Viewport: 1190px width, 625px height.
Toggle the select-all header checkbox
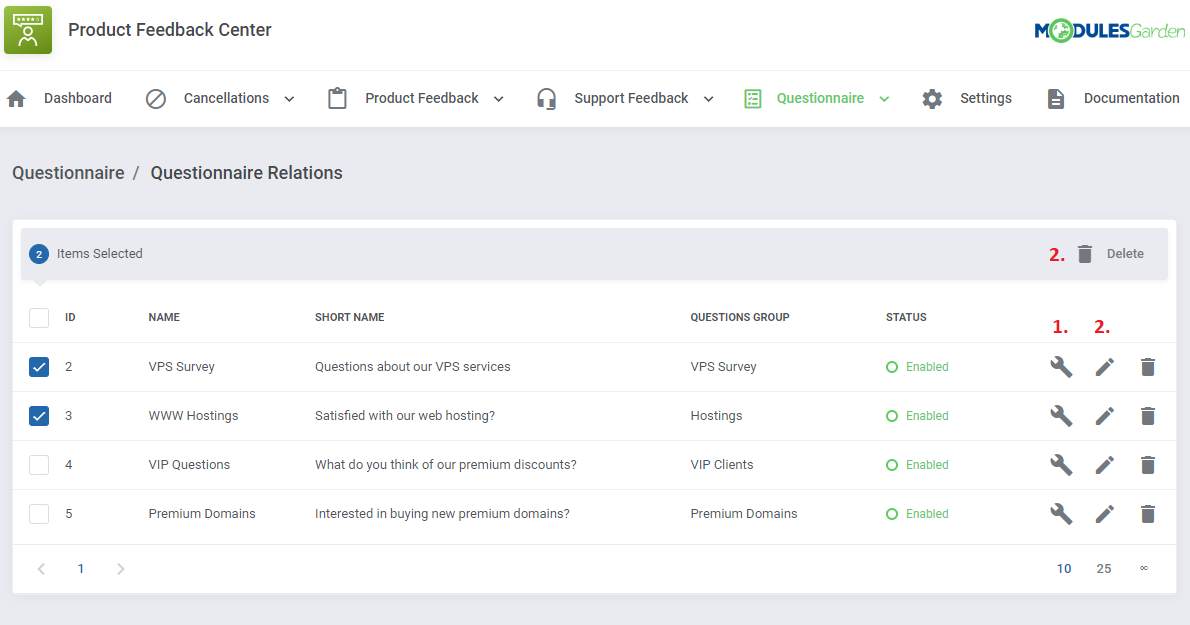coord(39,318)
